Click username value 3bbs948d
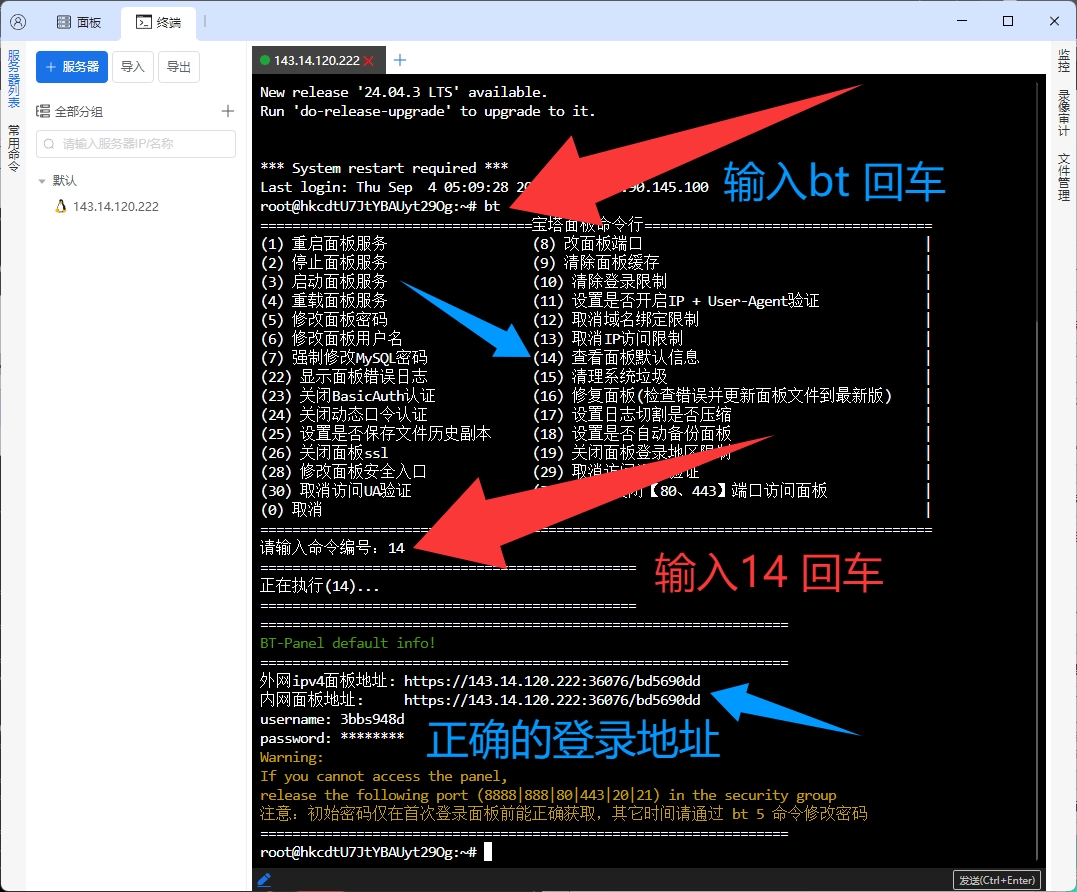The image size is (1077, 892). pyautogui.click(x=372, y=719)
